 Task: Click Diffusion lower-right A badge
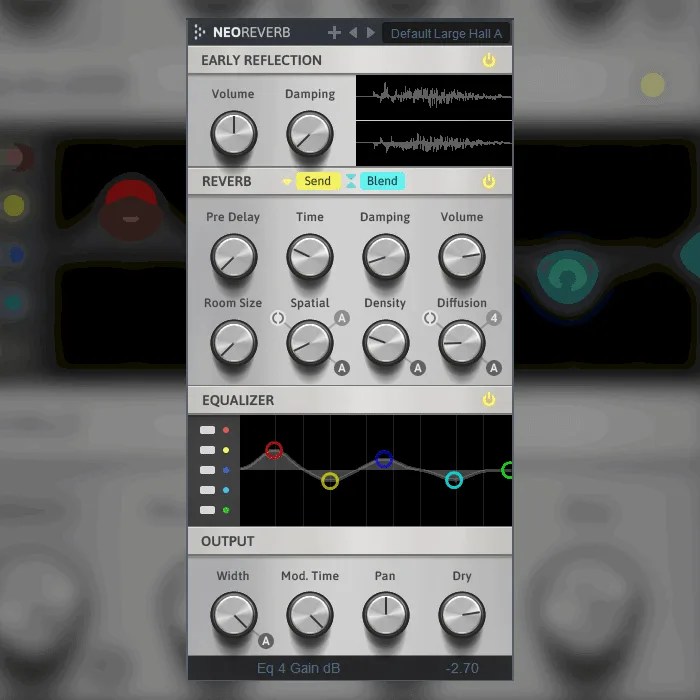(494, 368)
